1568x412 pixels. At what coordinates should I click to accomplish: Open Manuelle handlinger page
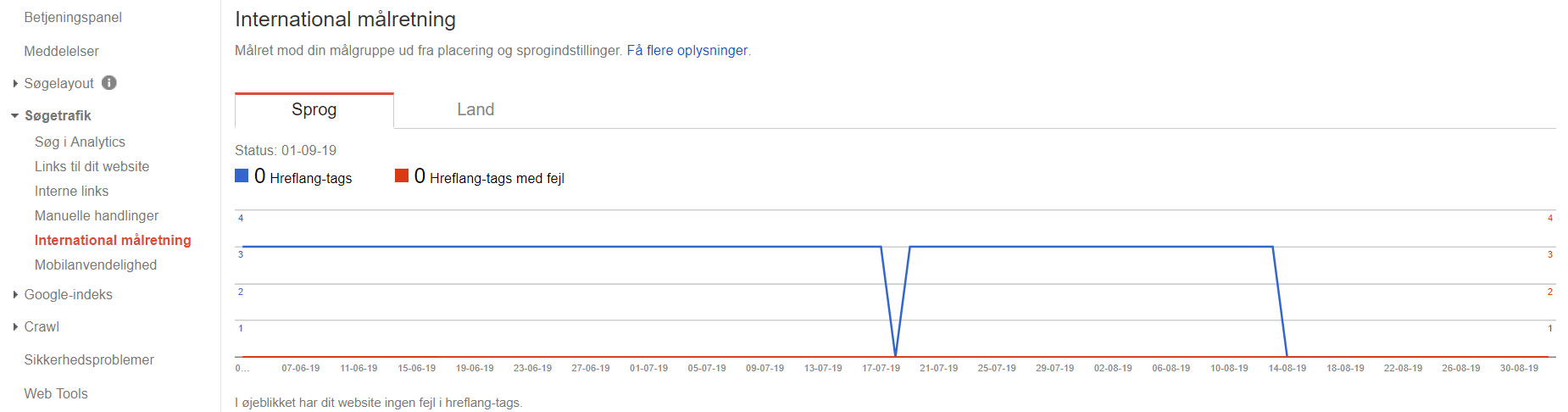(x=97, y=216)
